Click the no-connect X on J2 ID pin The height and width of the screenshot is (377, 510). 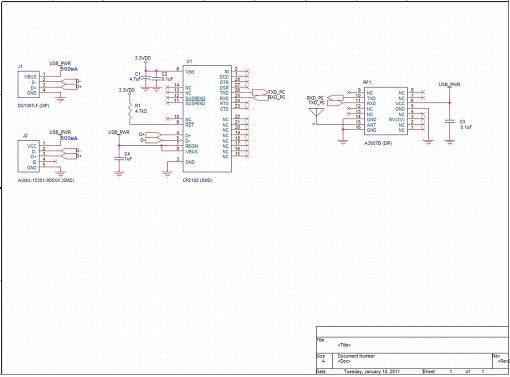(x=56, y=161)
